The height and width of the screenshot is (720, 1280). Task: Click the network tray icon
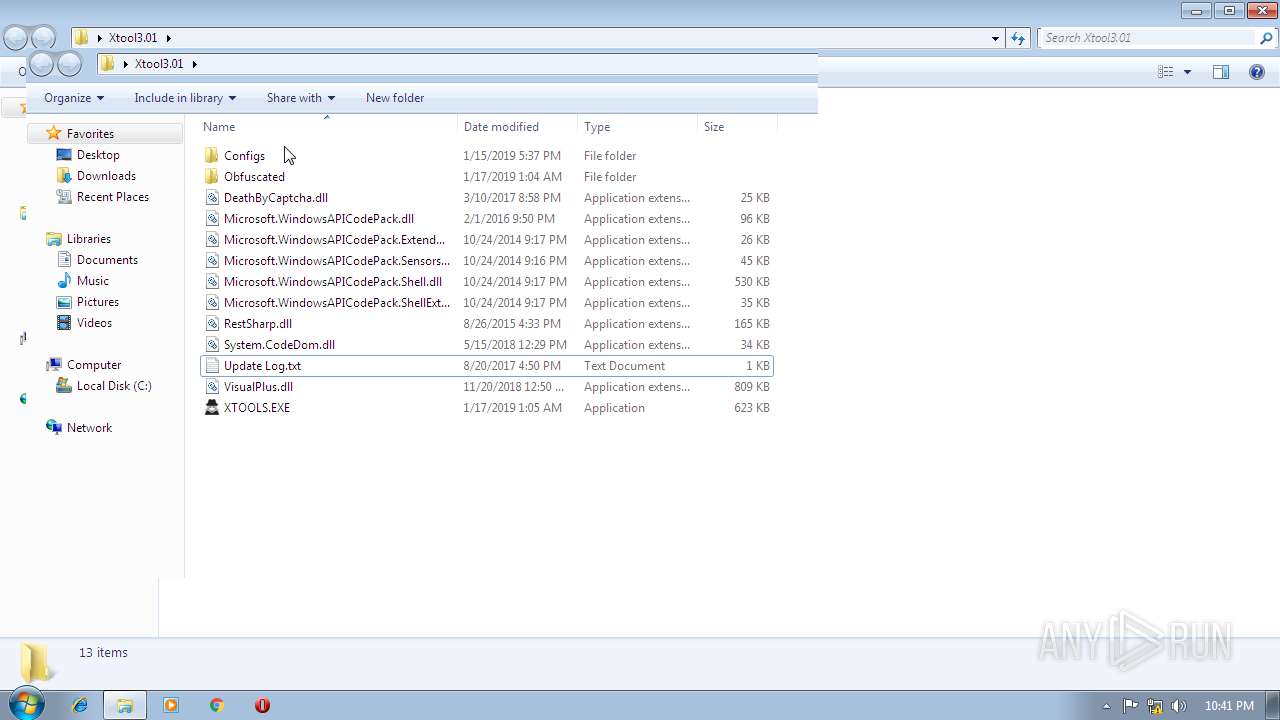[x=1155, y=706]
